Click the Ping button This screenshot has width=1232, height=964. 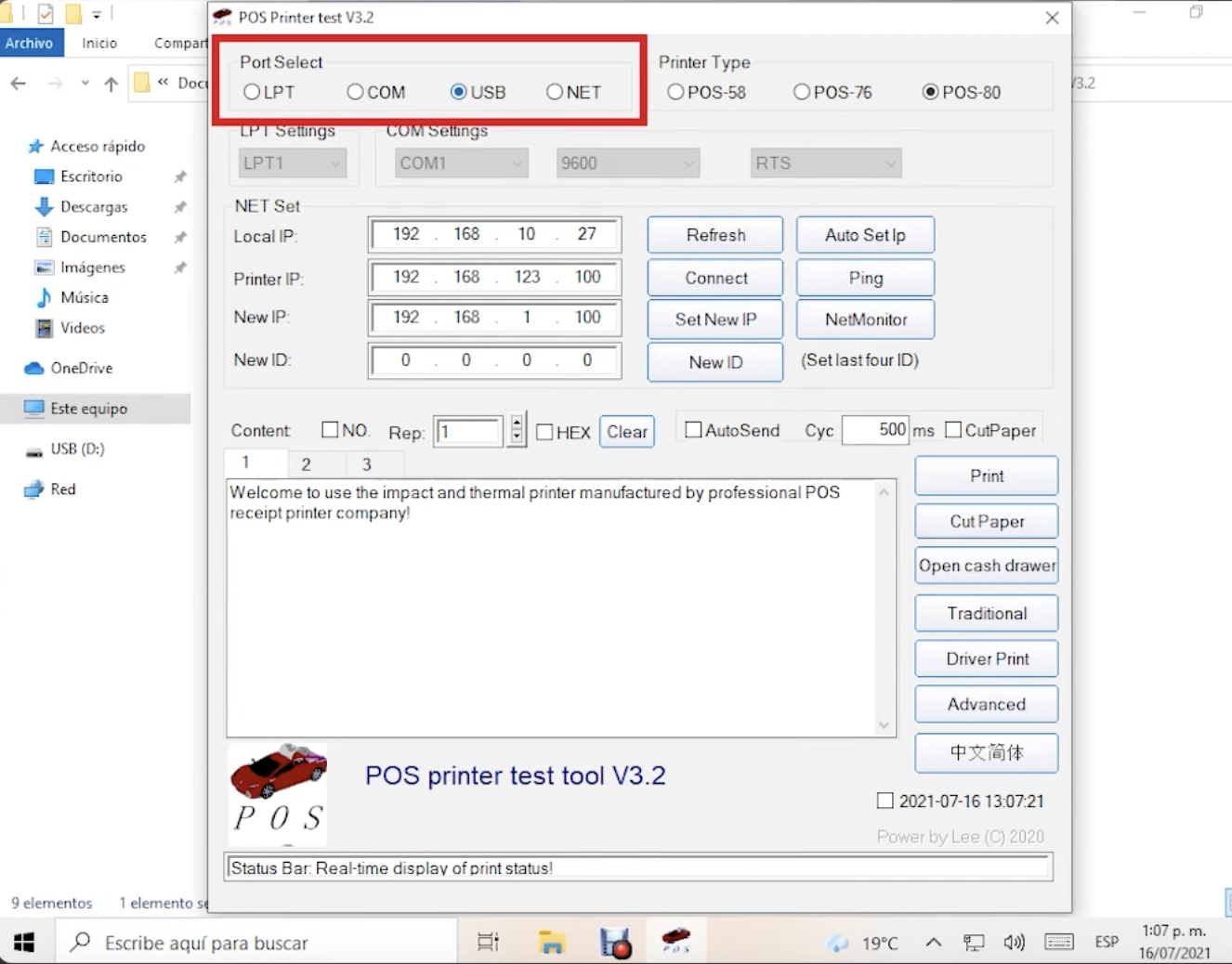point(865,278)
